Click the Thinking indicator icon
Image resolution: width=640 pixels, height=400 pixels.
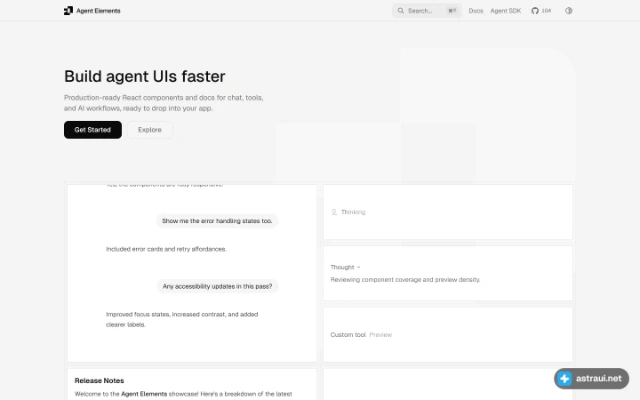pyautogui.click(x=334, y=212)
